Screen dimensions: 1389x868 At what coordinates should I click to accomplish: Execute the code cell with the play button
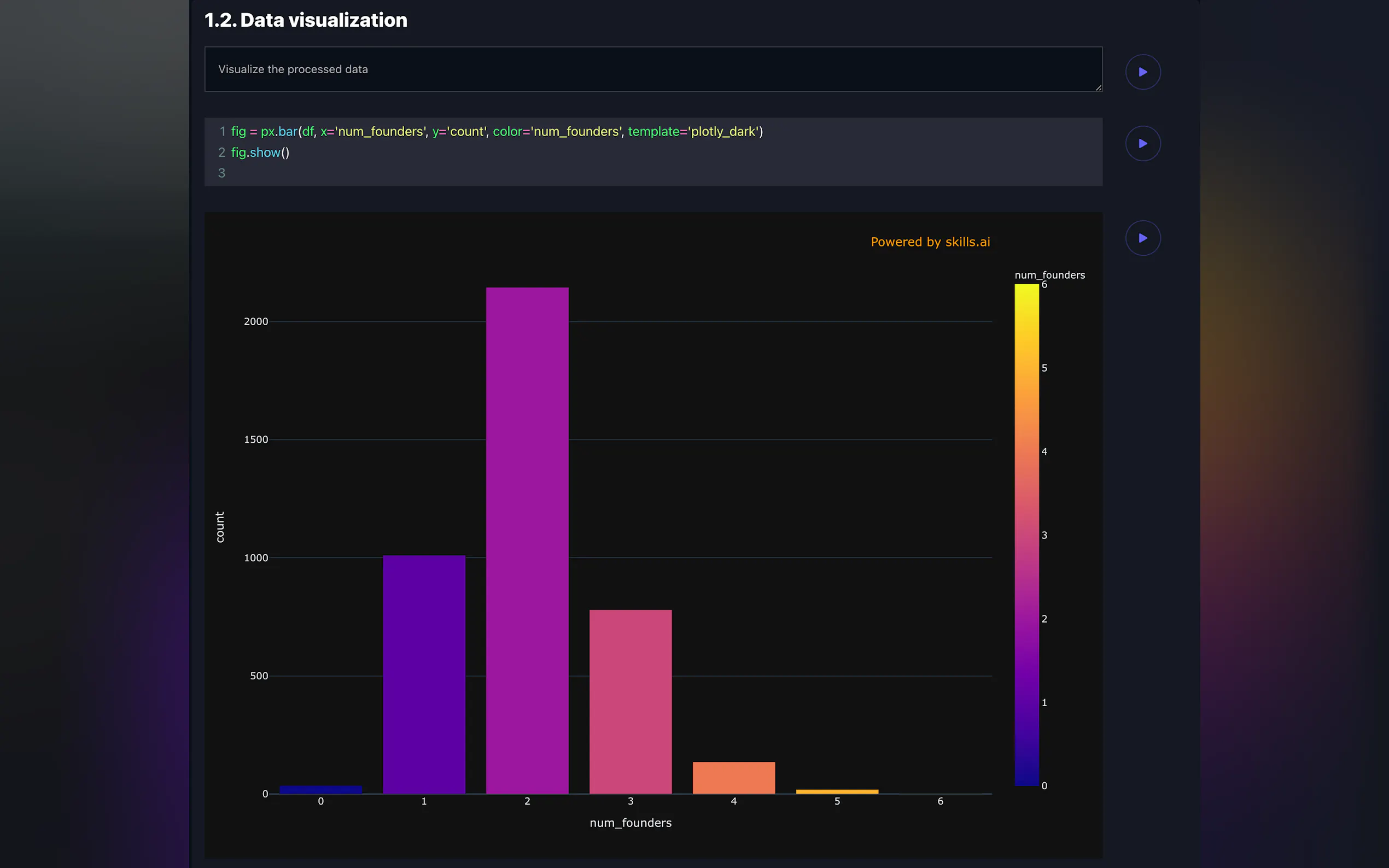pos(1143,143)
